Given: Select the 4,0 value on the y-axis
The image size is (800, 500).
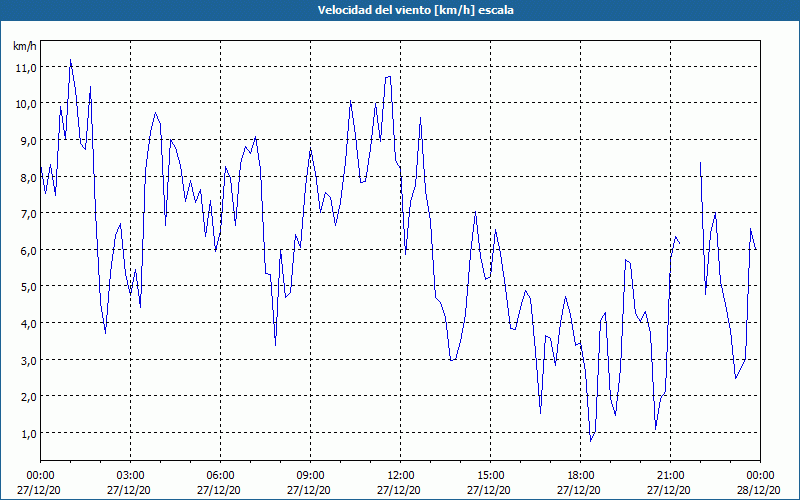Looking at the screenshot, I should point(28,323).
